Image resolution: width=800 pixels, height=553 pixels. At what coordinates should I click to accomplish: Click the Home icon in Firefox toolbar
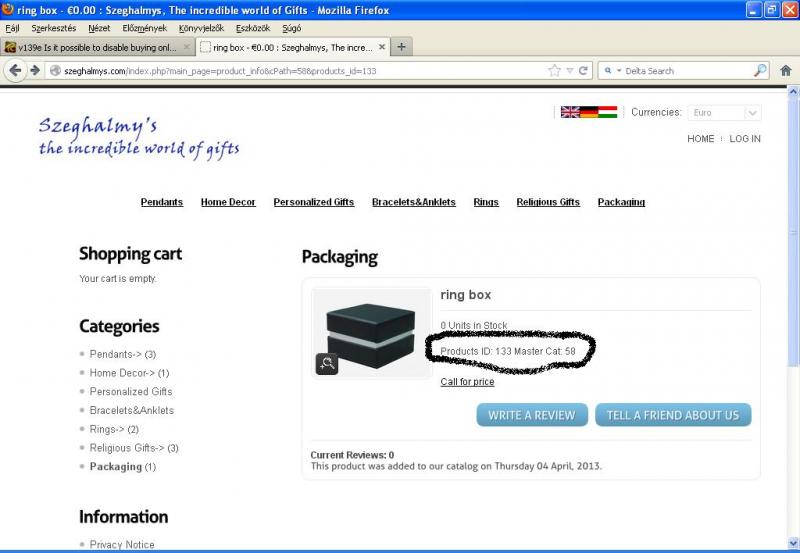point(786,70)
